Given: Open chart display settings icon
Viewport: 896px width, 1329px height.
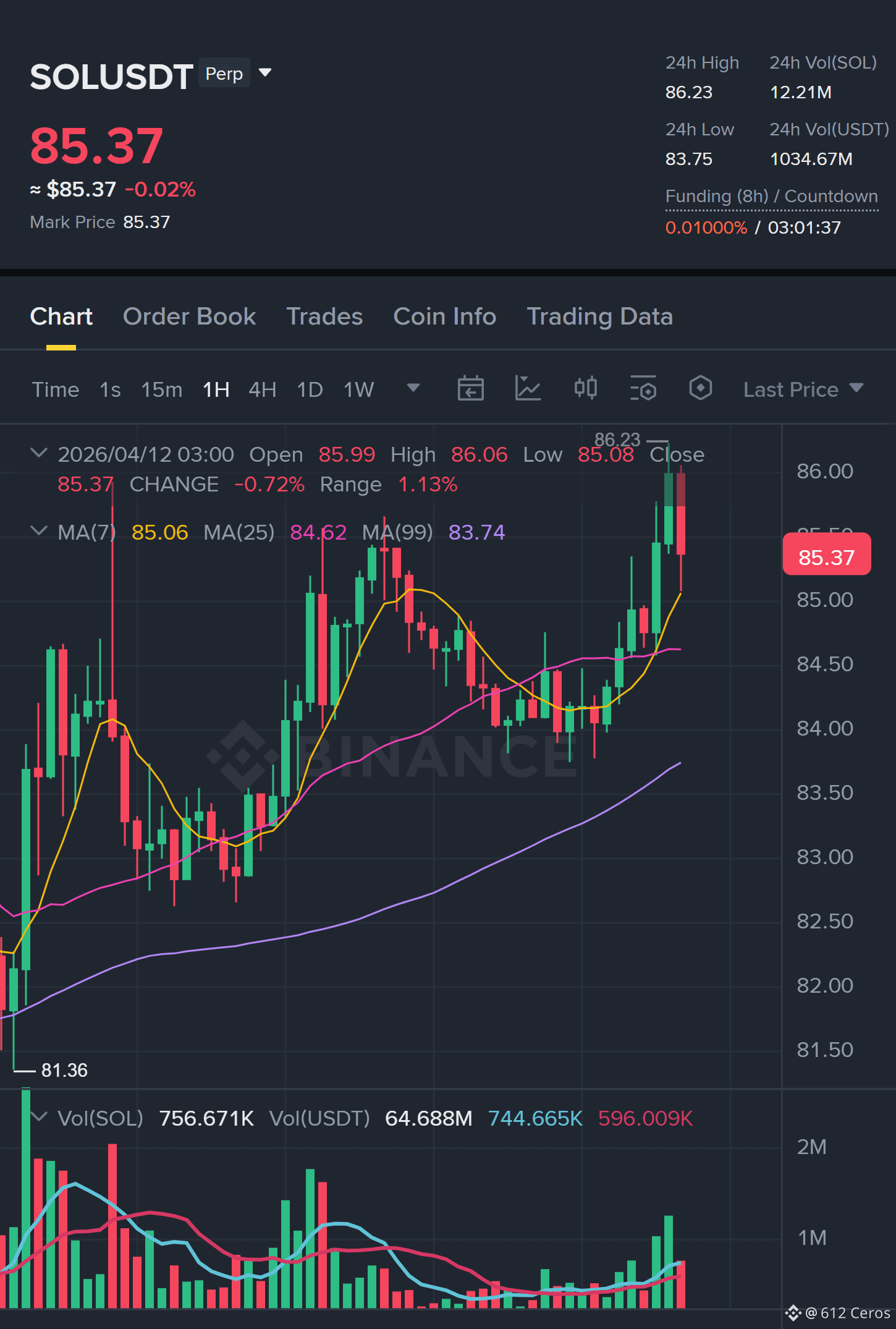Looking at the screenshot, I should (643, 389).
